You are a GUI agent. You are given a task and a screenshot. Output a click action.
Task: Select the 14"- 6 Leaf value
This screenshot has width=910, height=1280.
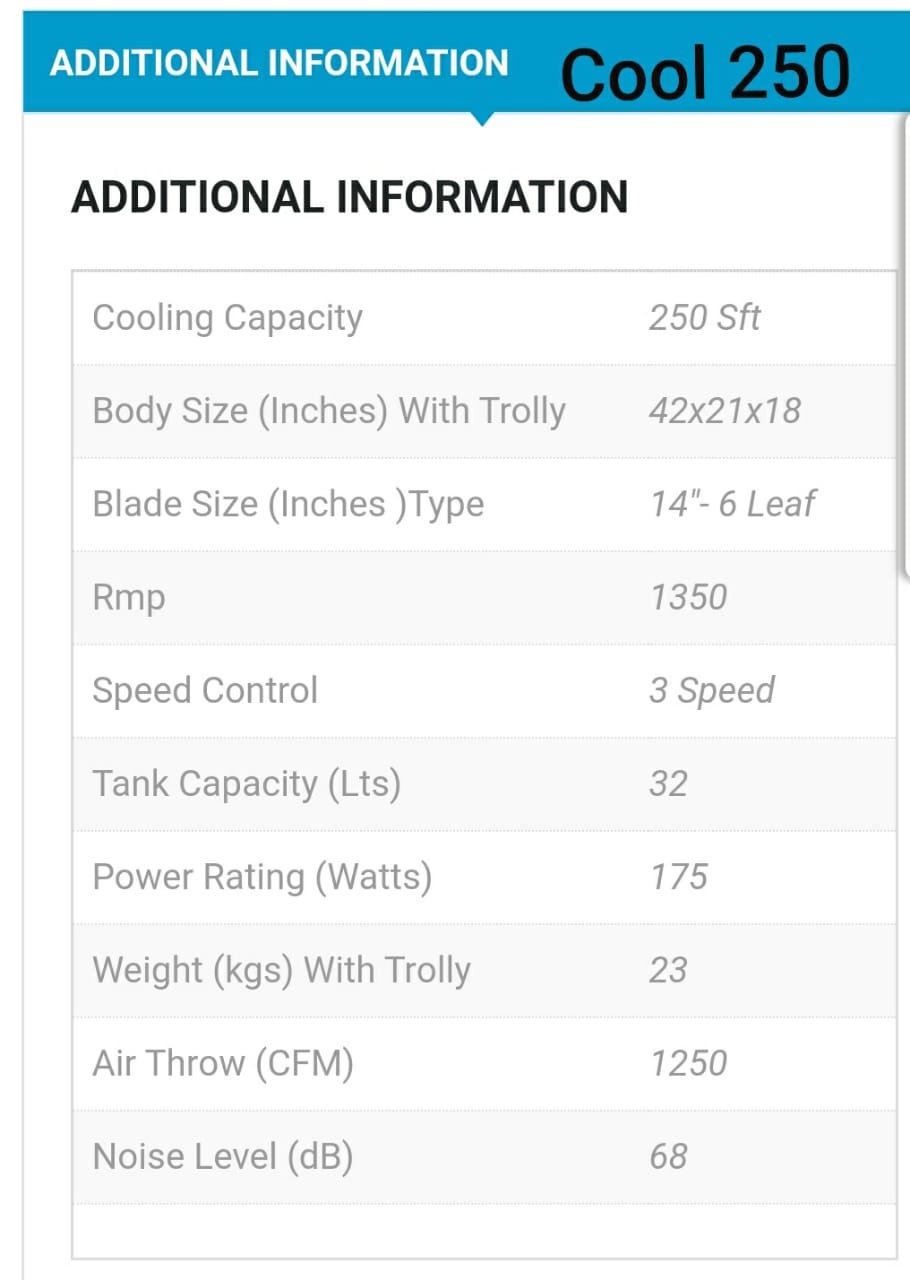coord(732,504)
